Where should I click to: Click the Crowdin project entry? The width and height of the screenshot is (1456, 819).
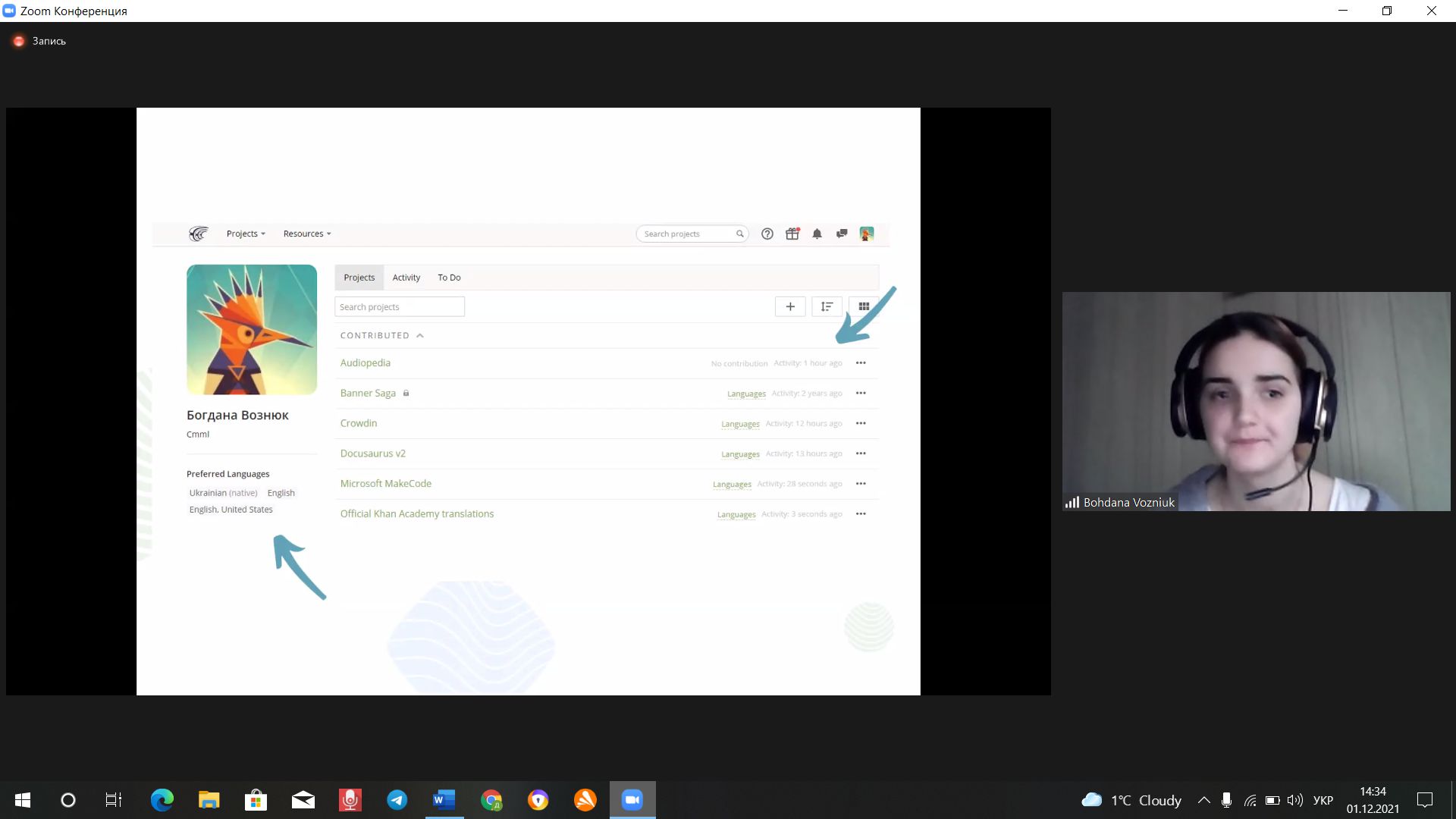click(x=358, y=423)
